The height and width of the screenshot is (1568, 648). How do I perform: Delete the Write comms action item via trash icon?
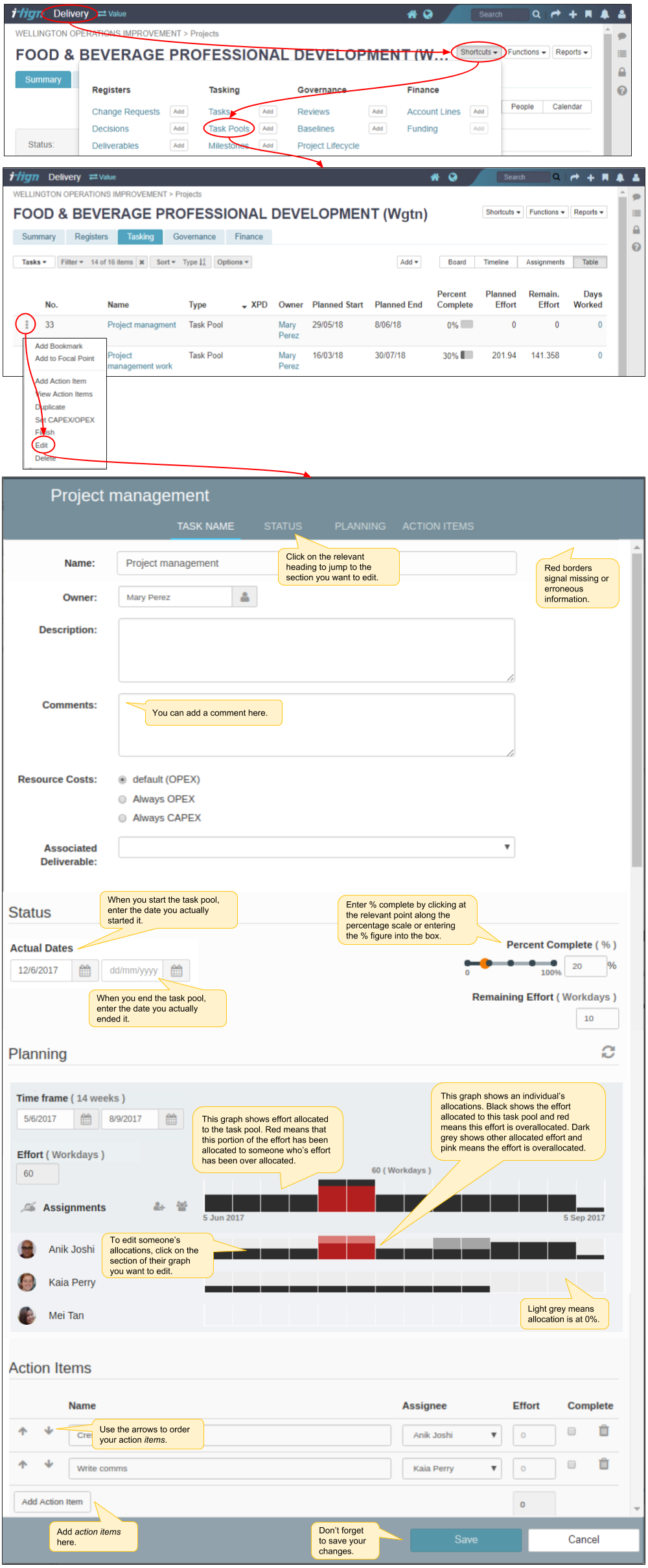click(x=603, y=1464)
